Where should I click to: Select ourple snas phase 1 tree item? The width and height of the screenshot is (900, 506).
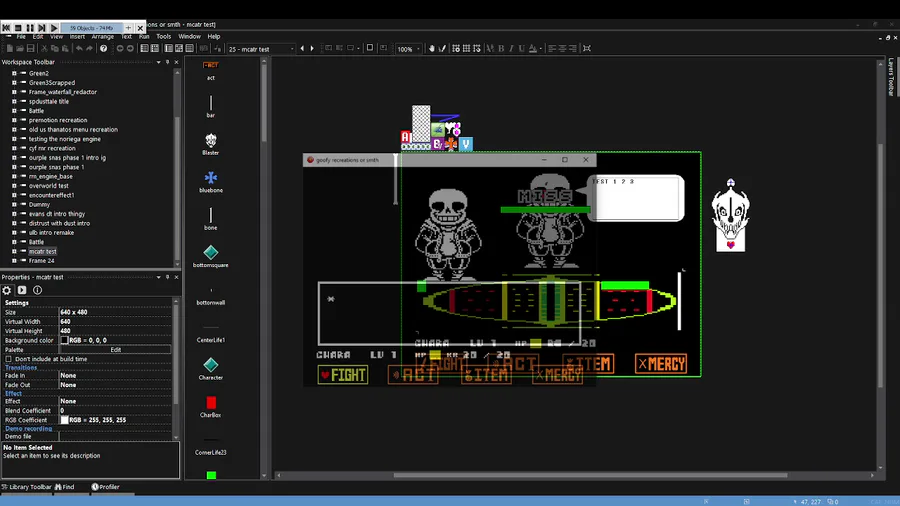56,167
